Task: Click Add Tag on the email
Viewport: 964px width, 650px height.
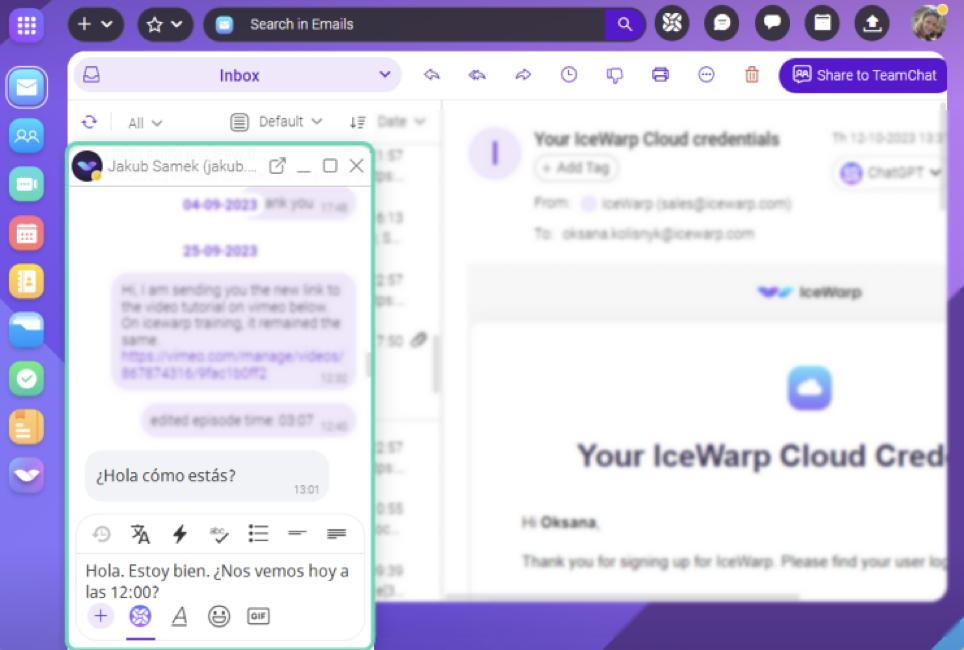Action: coord(576,167)
